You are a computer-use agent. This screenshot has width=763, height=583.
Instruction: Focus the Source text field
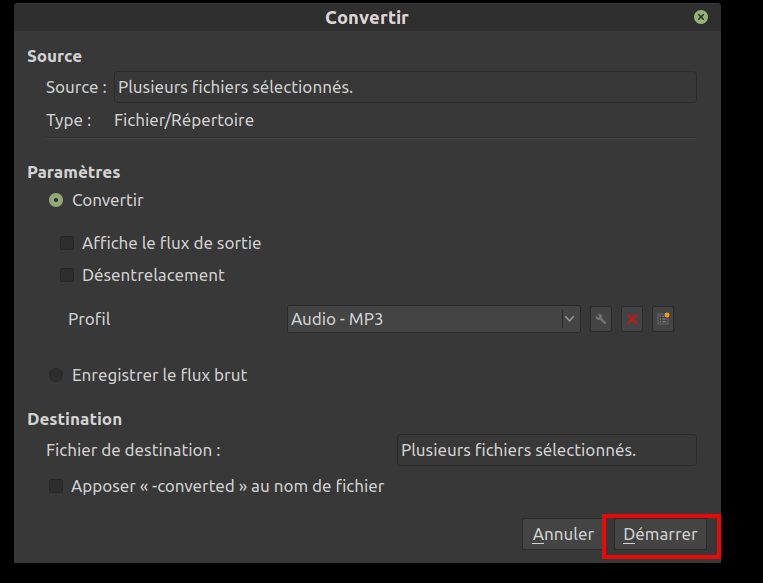[x=405, y=87]
